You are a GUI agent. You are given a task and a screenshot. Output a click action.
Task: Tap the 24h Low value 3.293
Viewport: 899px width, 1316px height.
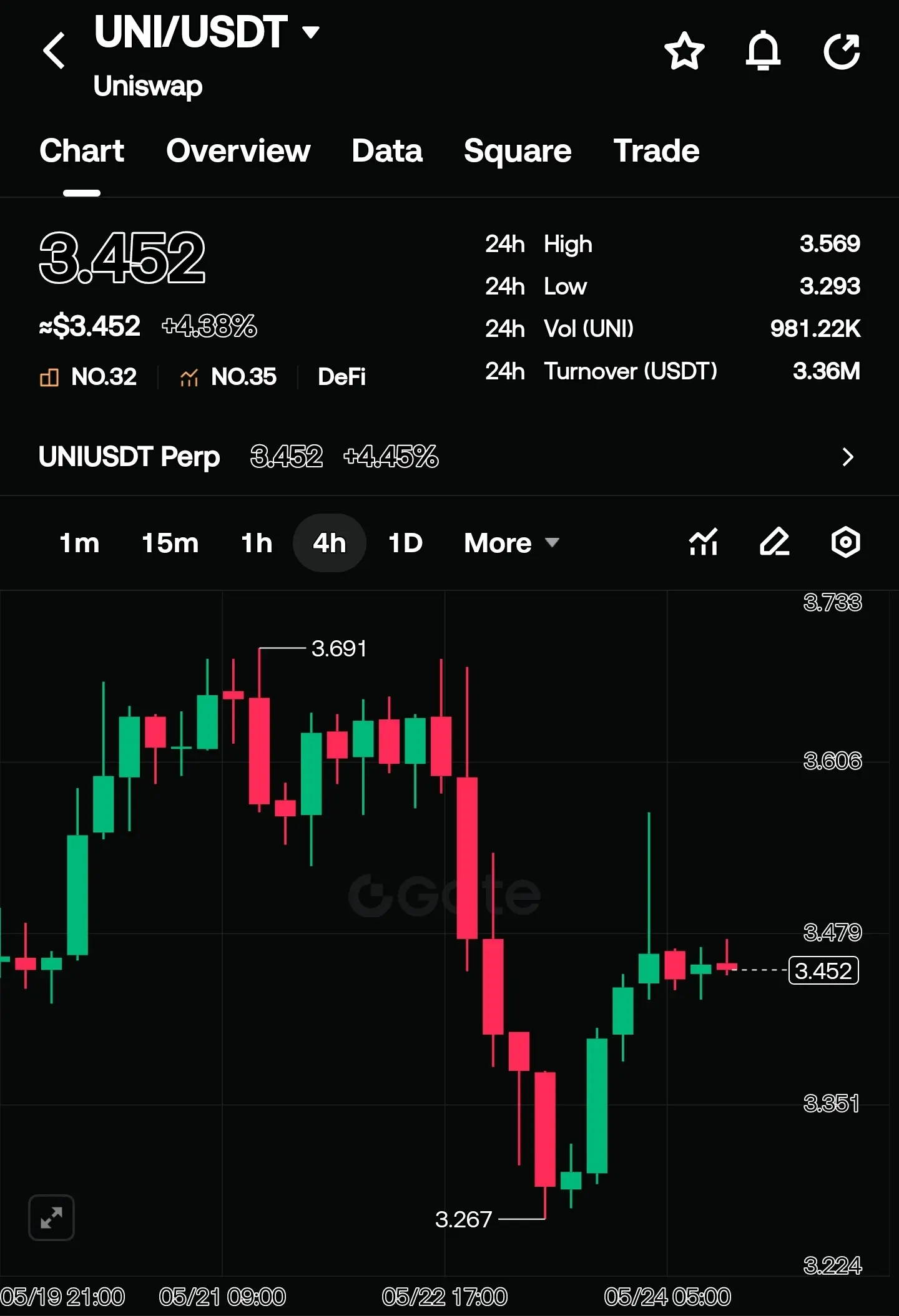tap(830, 286)
